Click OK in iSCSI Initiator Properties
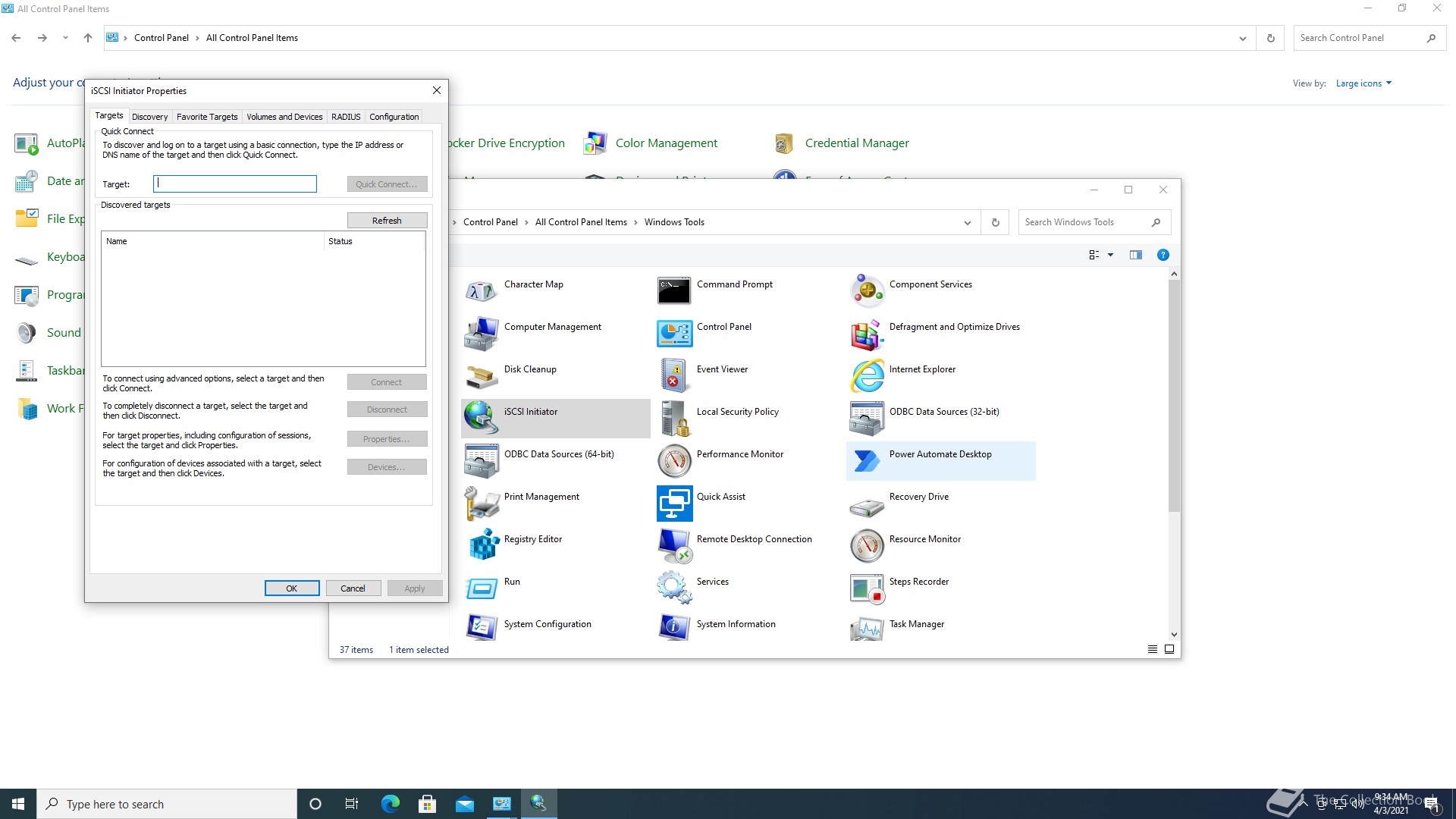 point(292,588)
